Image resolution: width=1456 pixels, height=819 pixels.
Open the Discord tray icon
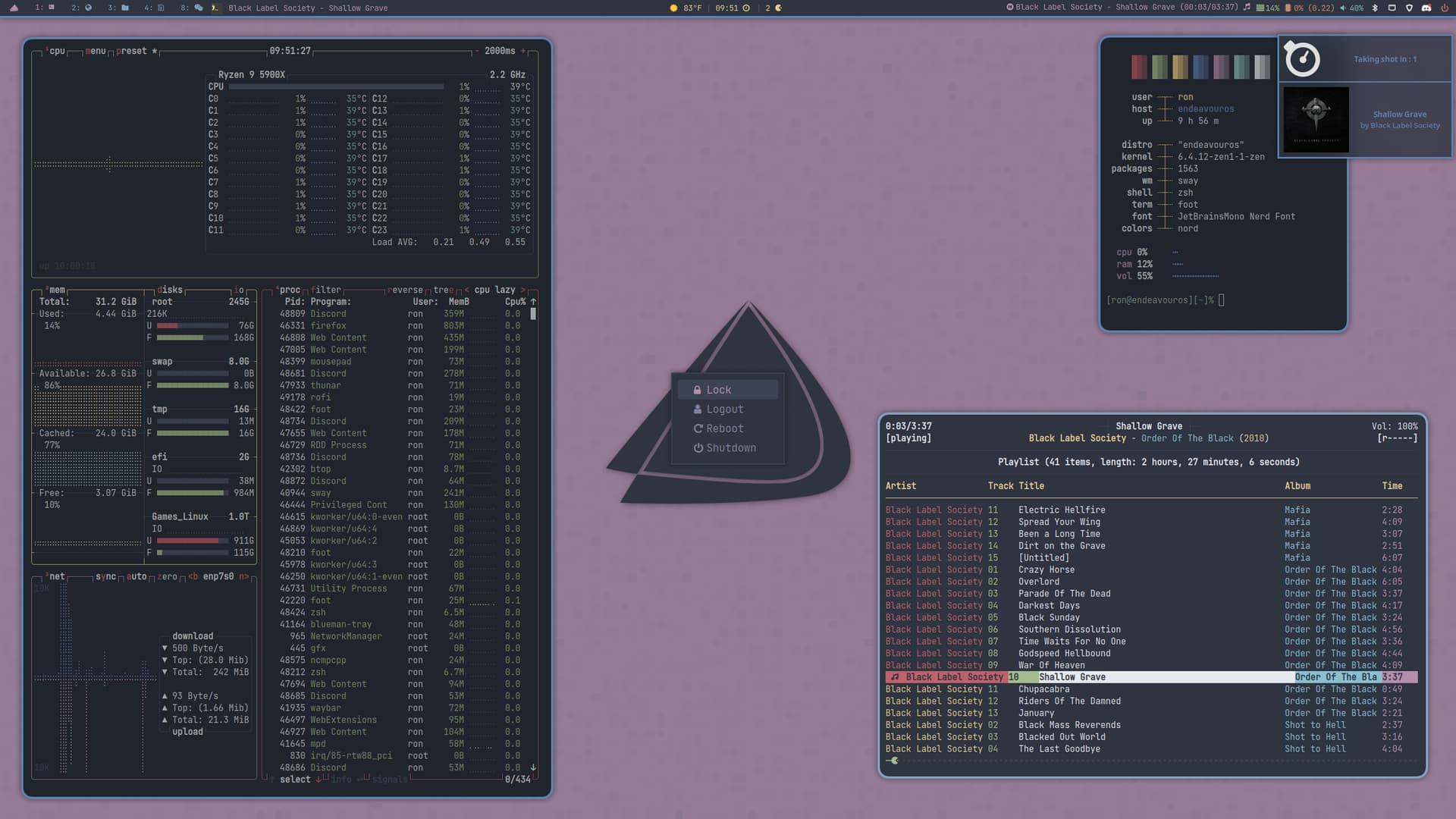pyautogui.click(x=1426, y=8)
